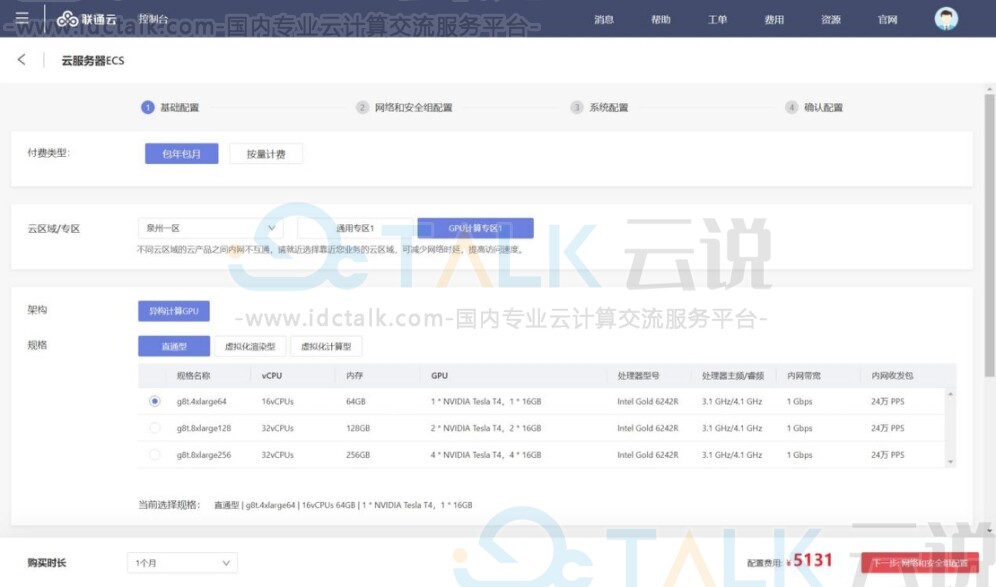The height and width of the screenshot is (587, 996).
Task: Open 控制台 in top bar
Action: pos(153,19)
